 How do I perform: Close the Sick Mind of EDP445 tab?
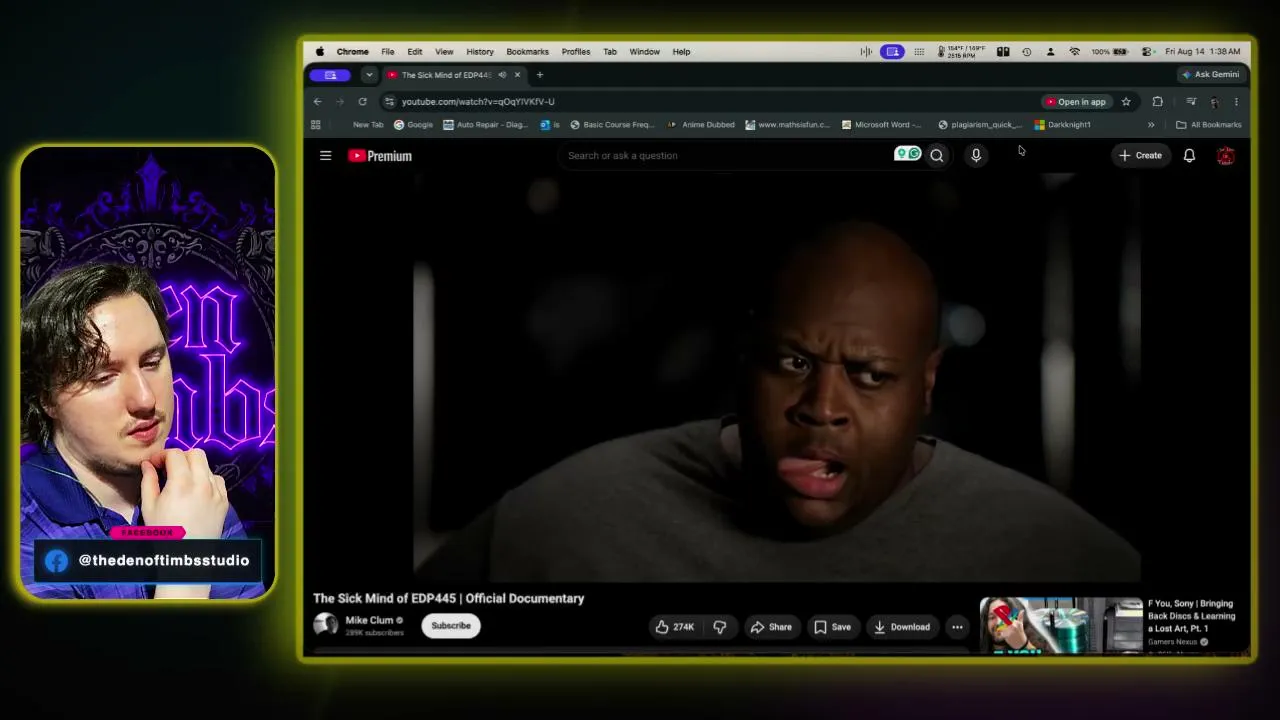pyautogui.click(x=517, y=75)
